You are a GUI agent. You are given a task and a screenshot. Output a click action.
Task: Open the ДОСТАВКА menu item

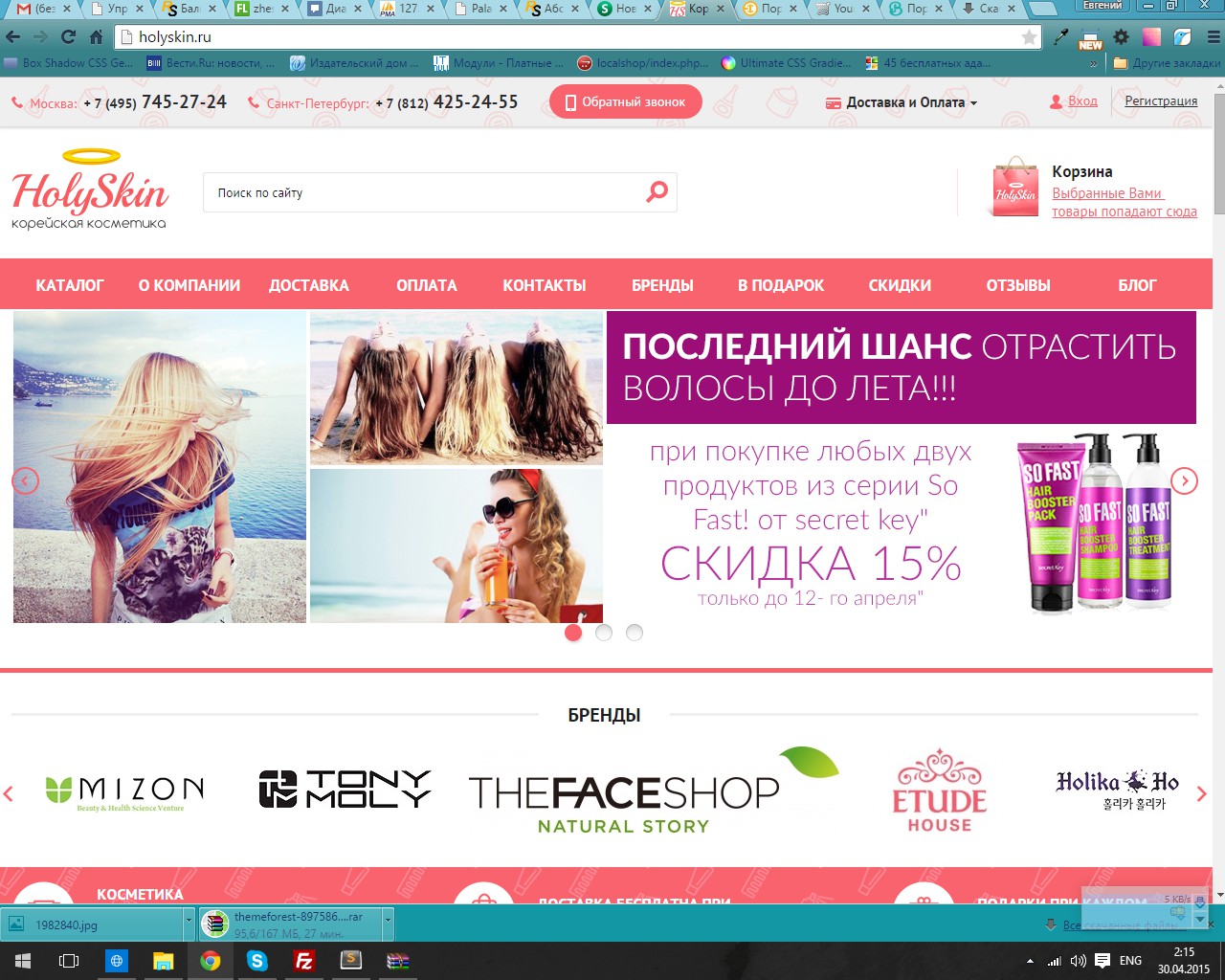coord(309,285)
